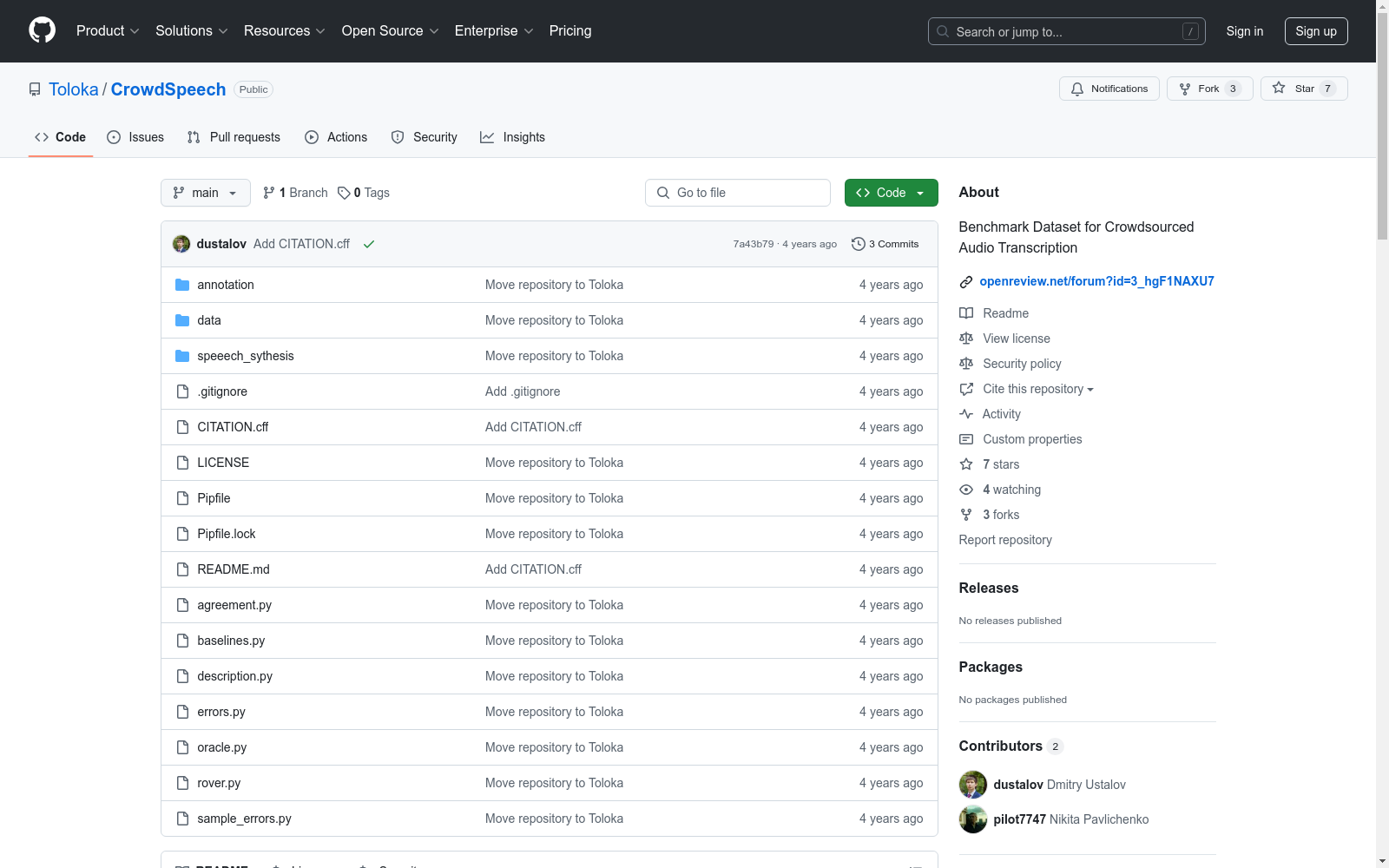Viewport: 1389px width, 868px height.
Task: Click the fork icon beside 3 forks
Action: tap(966, 515)
